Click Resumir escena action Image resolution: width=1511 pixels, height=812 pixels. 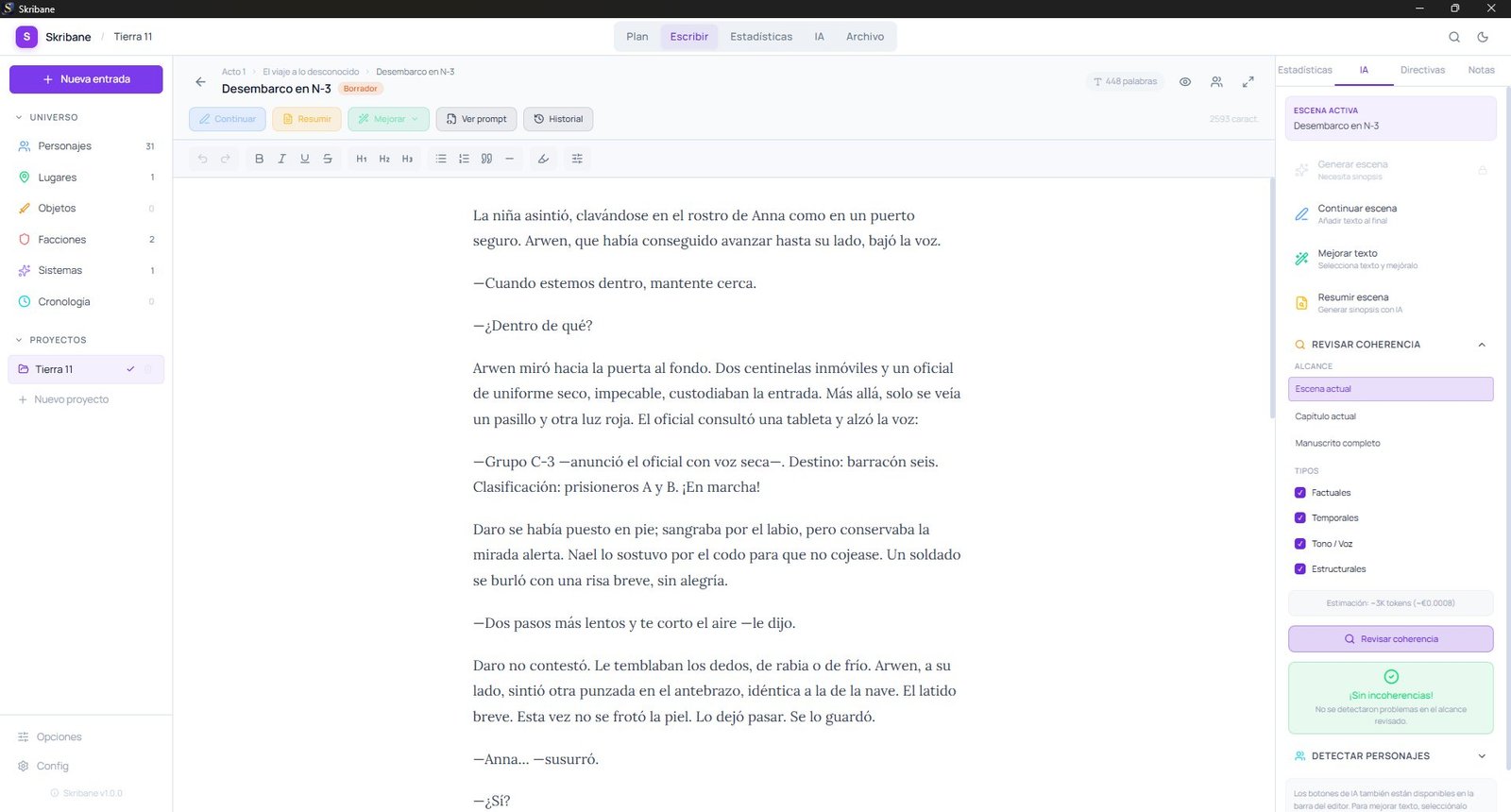1390,303
